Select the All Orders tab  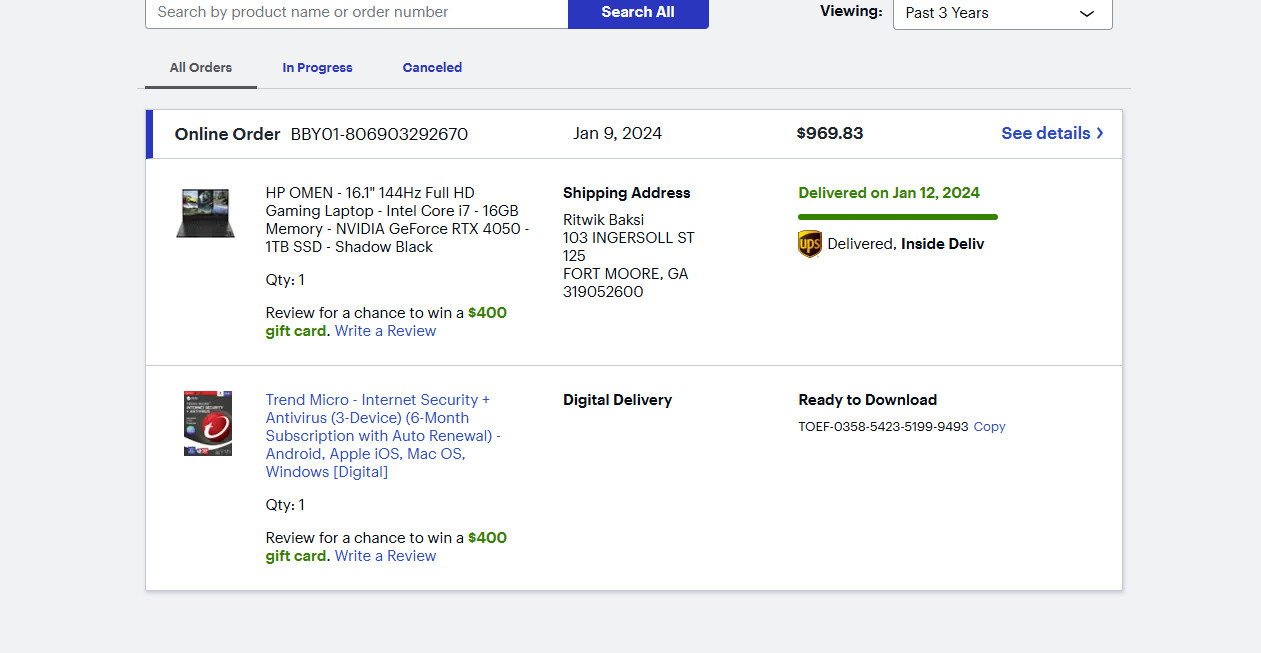pyautogui.click(x=201, y=68)
